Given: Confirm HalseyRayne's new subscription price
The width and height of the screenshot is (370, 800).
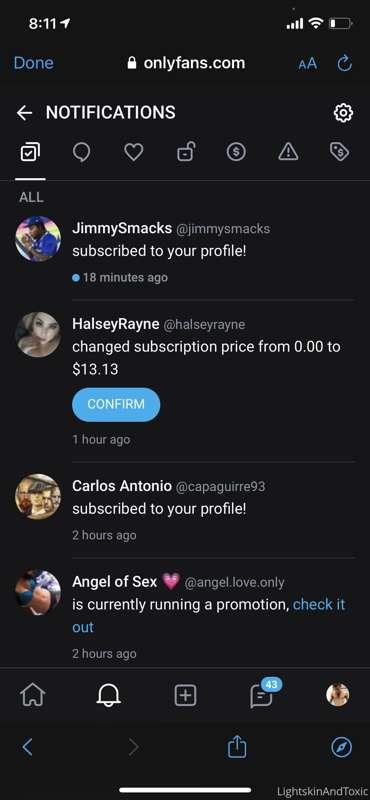Looking at the screenshot, I should pyautogui.click(x=116, y=404).
